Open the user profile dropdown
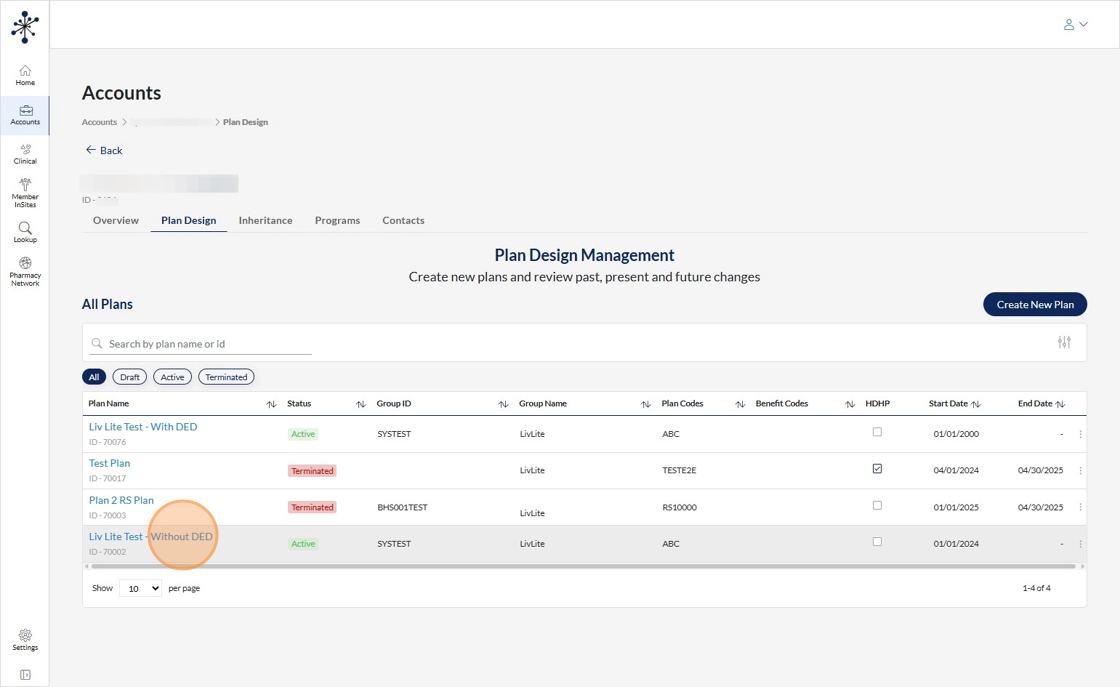This screenshot has width=1120, height=687. [x=1075, y=25]
